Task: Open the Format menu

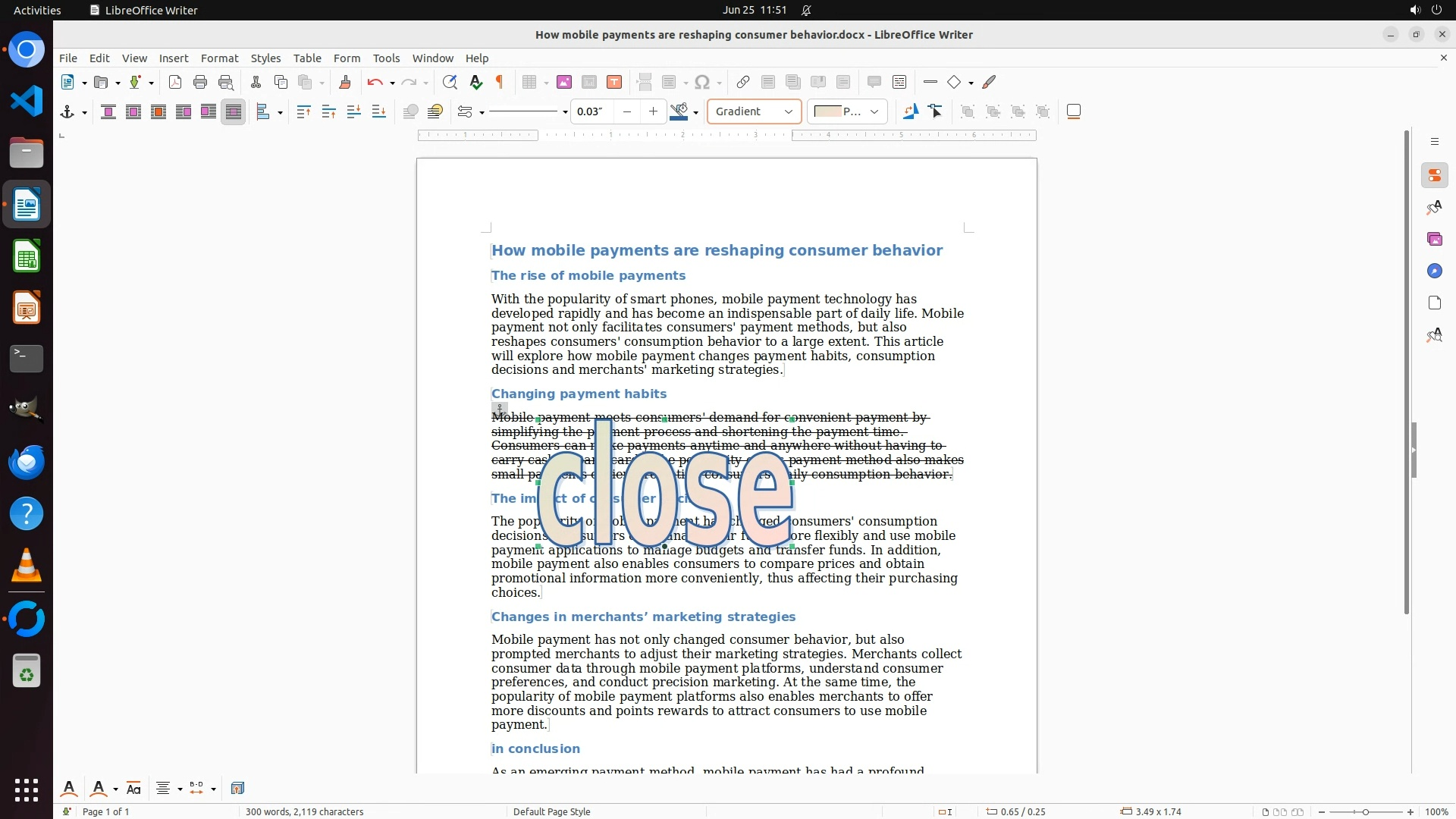Action: [x=219, y=58]
